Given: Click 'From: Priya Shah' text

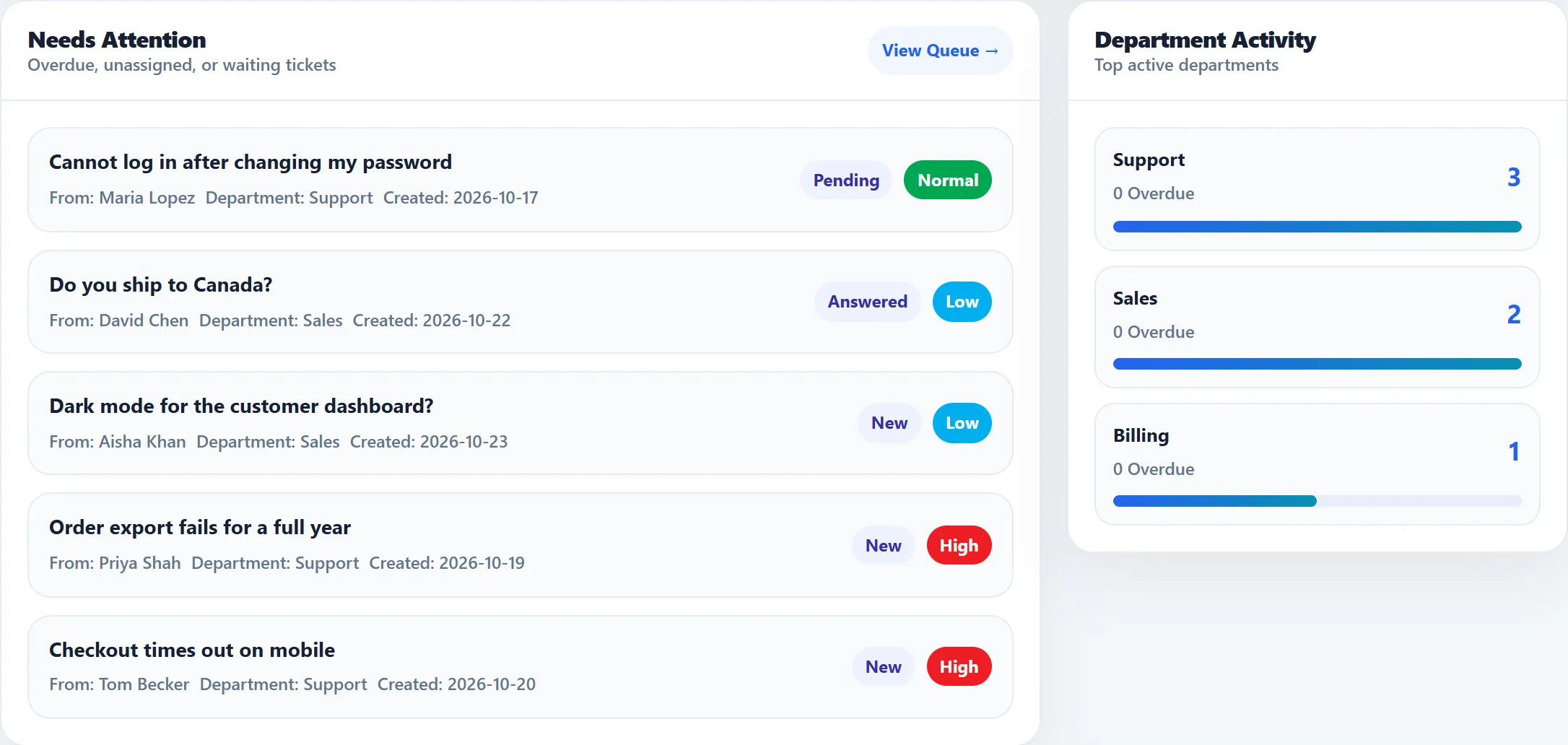Looking at the screenshot, I should point(115,563).
